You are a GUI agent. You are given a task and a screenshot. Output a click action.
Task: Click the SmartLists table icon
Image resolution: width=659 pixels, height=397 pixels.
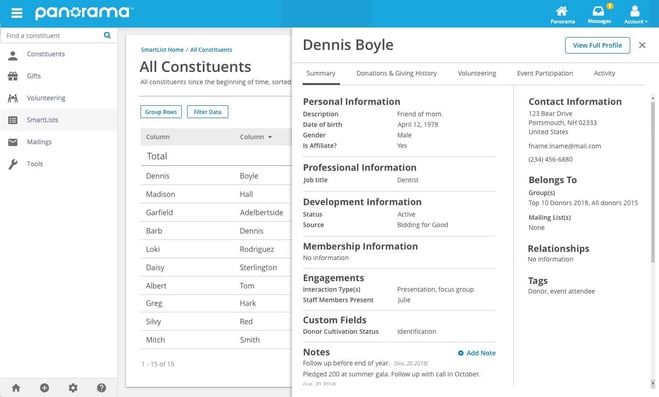(x=13, y=120)
